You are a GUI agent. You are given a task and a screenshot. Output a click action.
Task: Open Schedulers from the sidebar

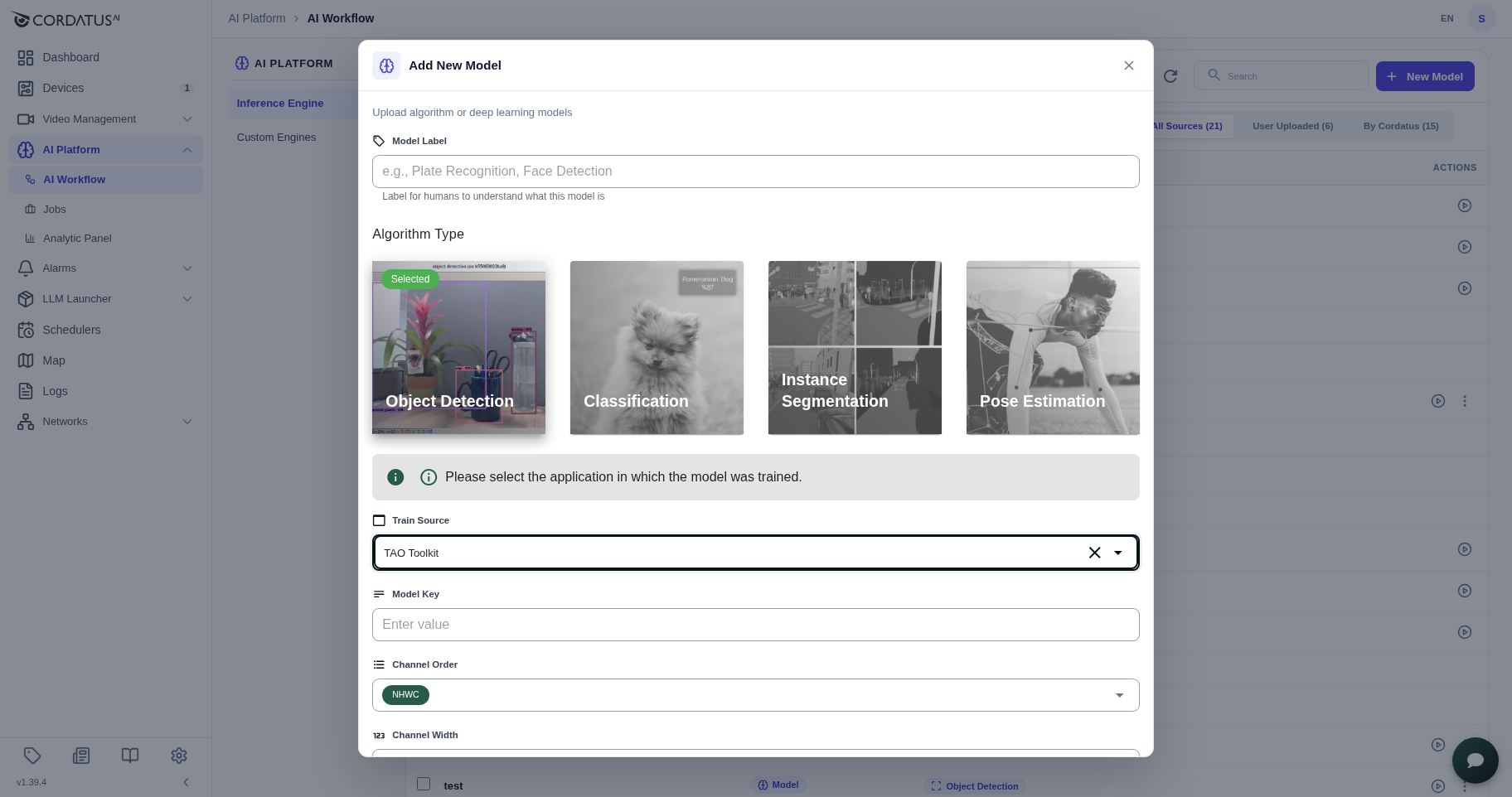click(x=71, y=330)
